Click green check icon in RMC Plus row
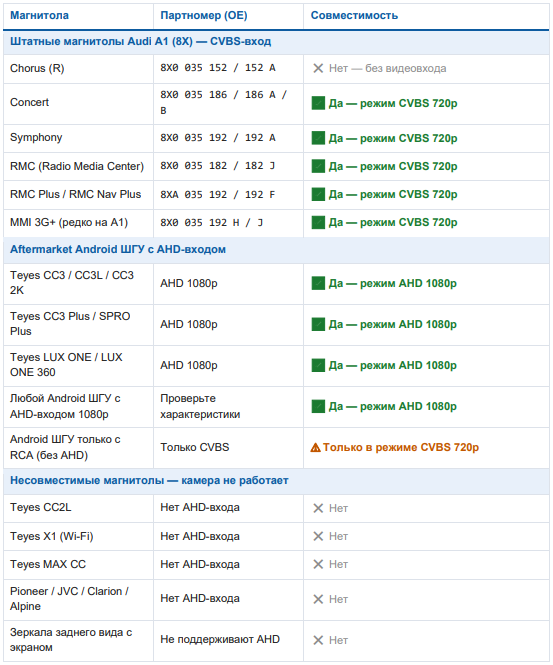553x665 pixels. pyautogui.click(x=318, y=194)
